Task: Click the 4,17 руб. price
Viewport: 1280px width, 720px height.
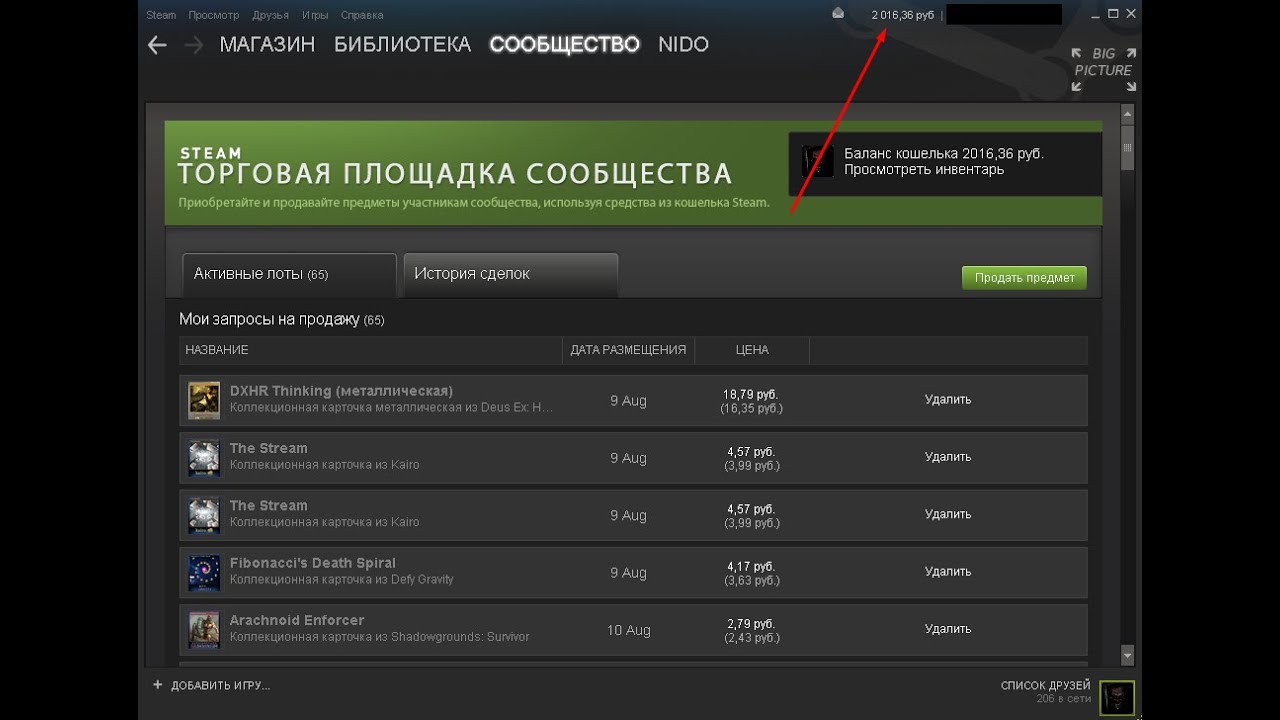Action: click(x=751, y=567)
